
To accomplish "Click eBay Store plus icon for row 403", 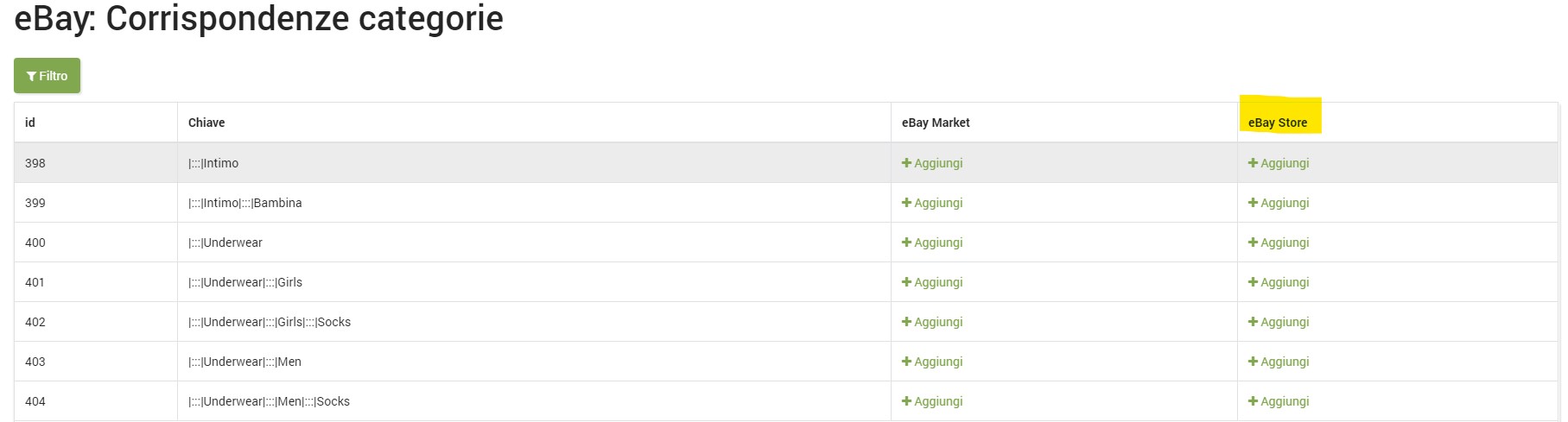I will click(1253, 362).
